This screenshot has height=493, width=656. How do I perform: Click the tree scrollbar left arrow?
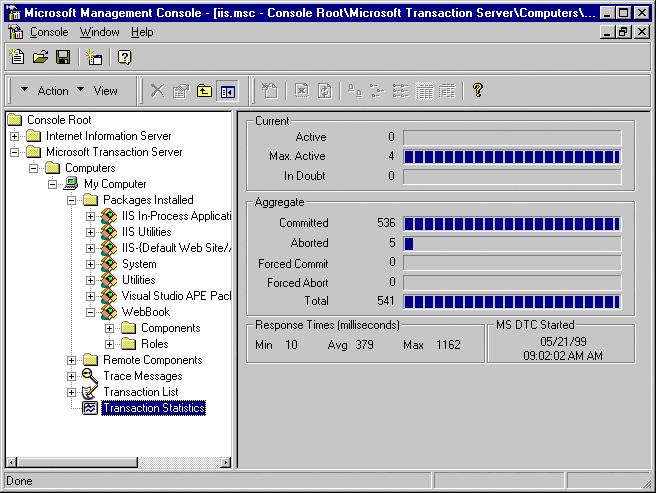coord(11,462)
